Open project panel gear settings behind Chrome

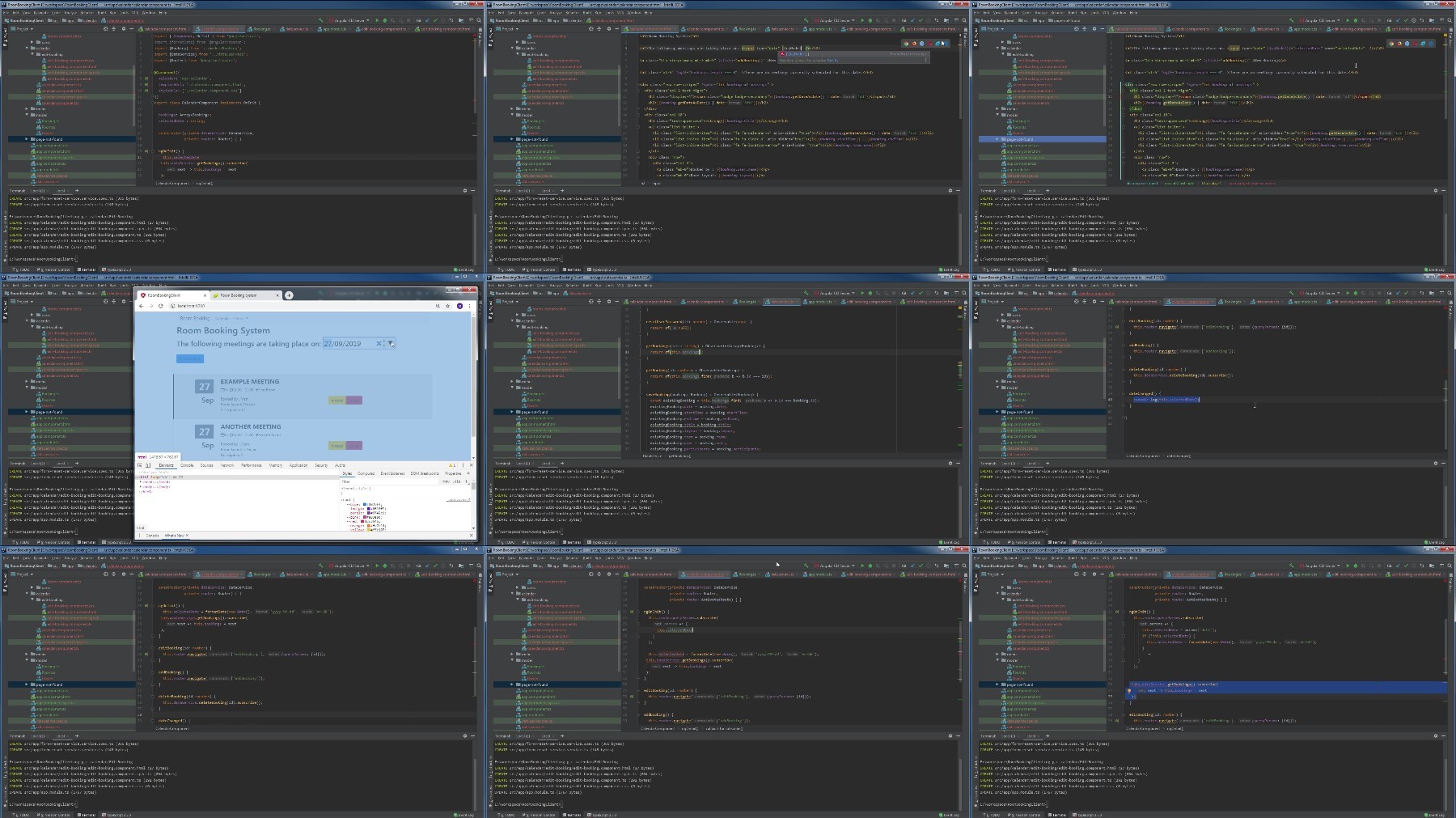123,301
